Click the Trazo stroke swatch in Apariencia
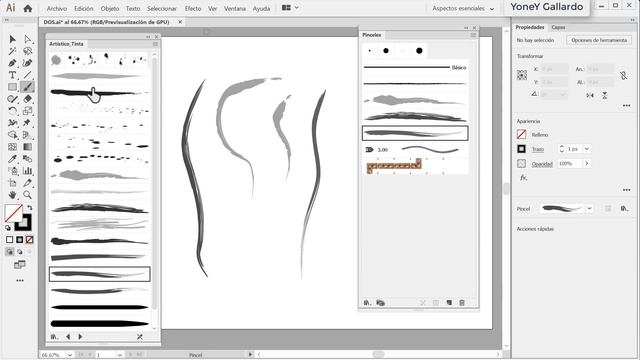This screenshot has width=640, height=360. (x=521, y=149)
